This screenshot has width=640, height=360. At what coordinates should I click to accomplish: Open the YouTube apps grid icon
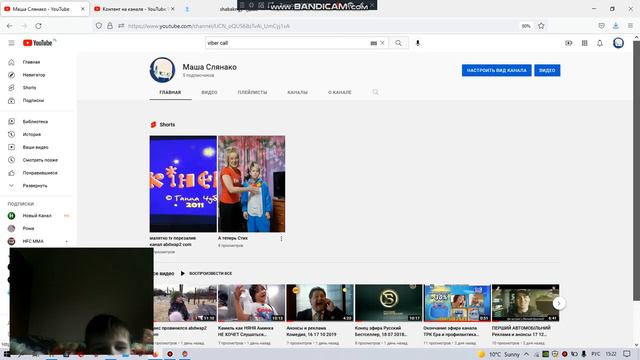coord(584,43)
